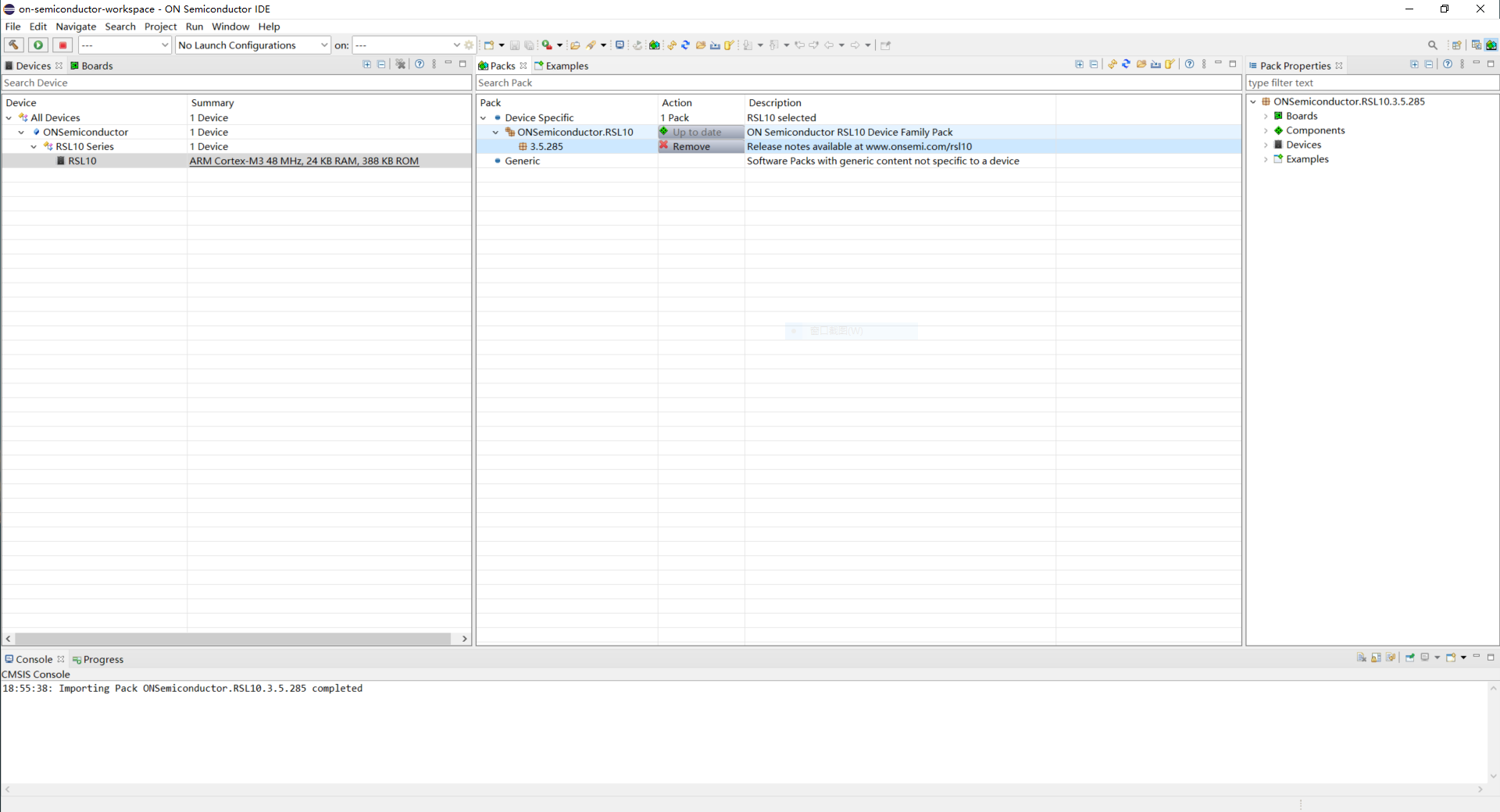Toggle Word Wrap in Console toolbar
The image size is (1500, 812).
tap(1391, 657)
